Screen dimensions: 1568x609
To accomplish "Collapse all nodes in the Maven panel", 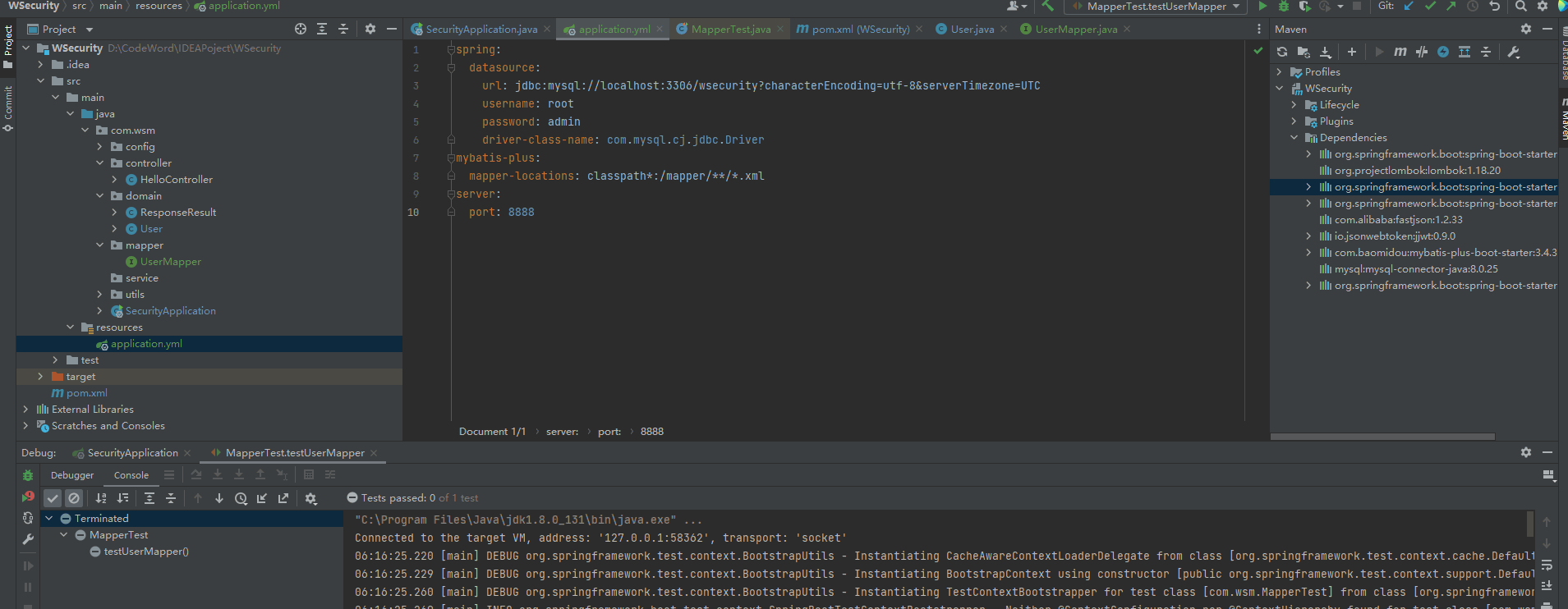I will pyautogui.click(x=1486, y=52).
